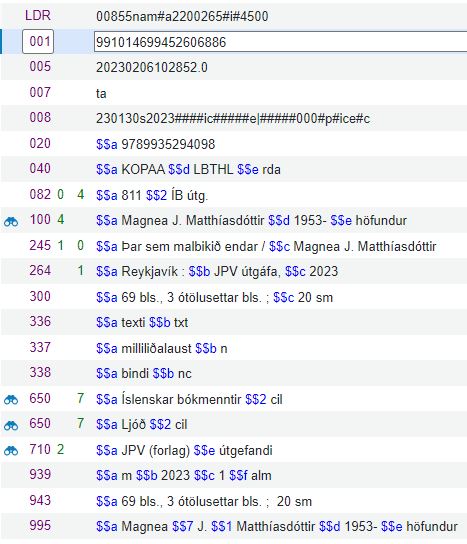Click the 995 local field row
Screen dimensions: 467x544
tap(234, 526)
